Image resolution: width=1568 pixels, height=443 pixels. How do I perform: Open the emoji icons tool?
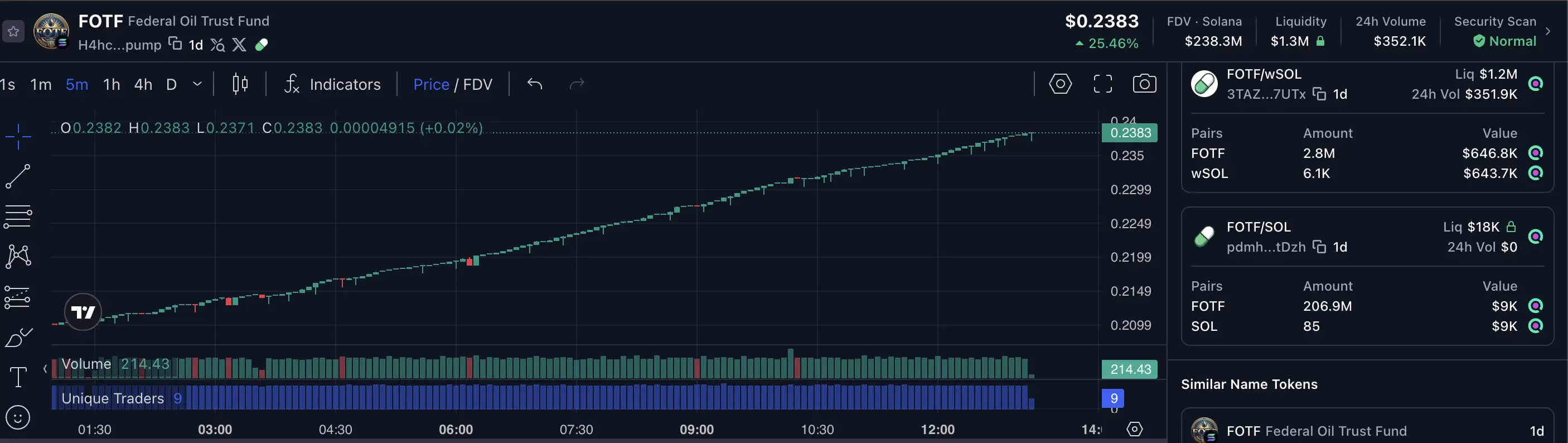coord(18,417)
